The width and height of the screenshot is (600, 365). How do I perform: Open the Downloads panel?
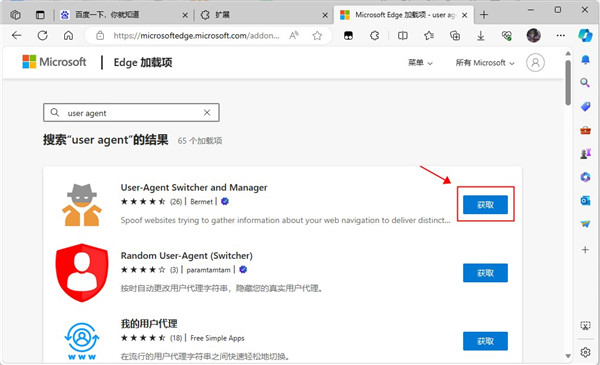tap(481, 36)
